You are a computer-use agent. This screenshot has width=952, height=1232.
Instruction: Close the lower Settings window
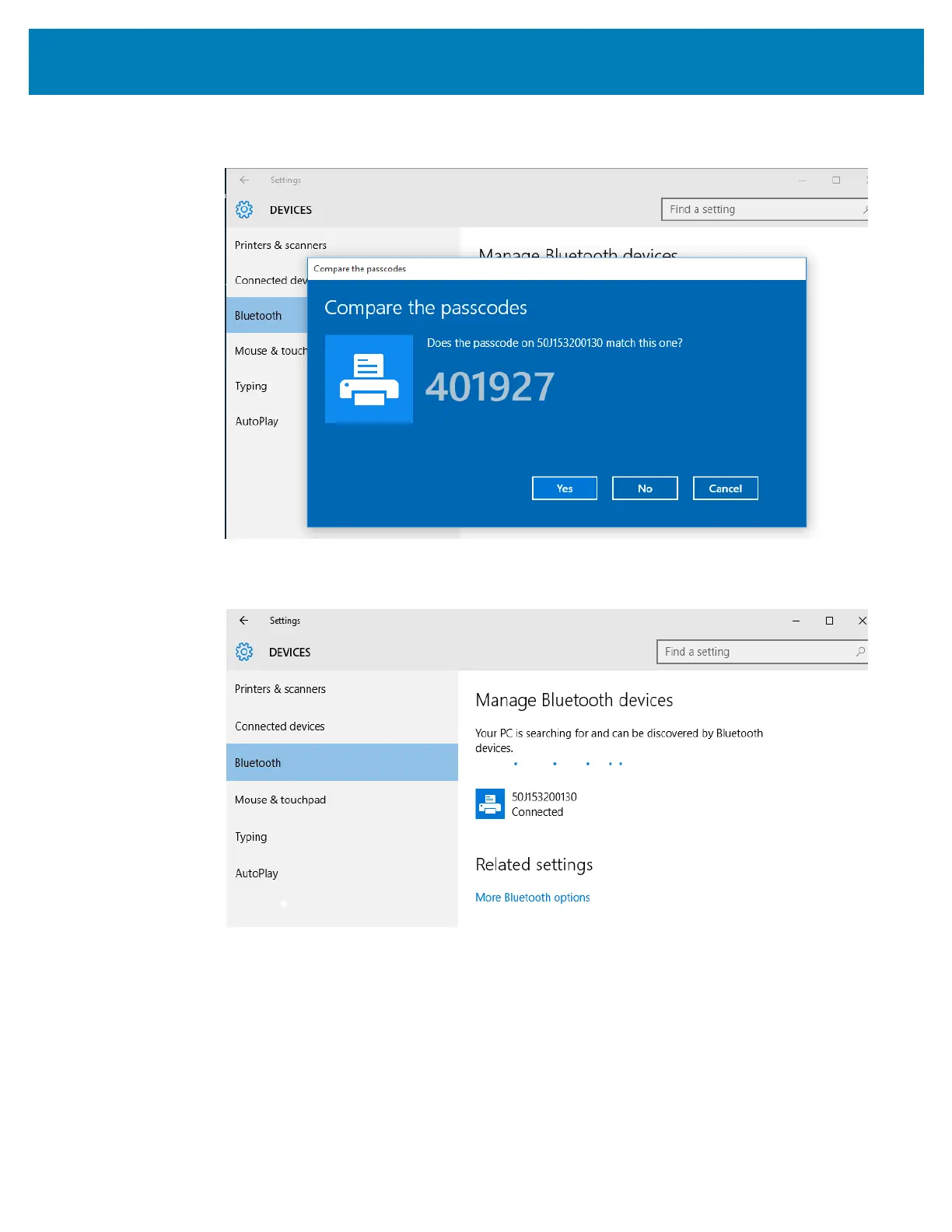[862, 621]
